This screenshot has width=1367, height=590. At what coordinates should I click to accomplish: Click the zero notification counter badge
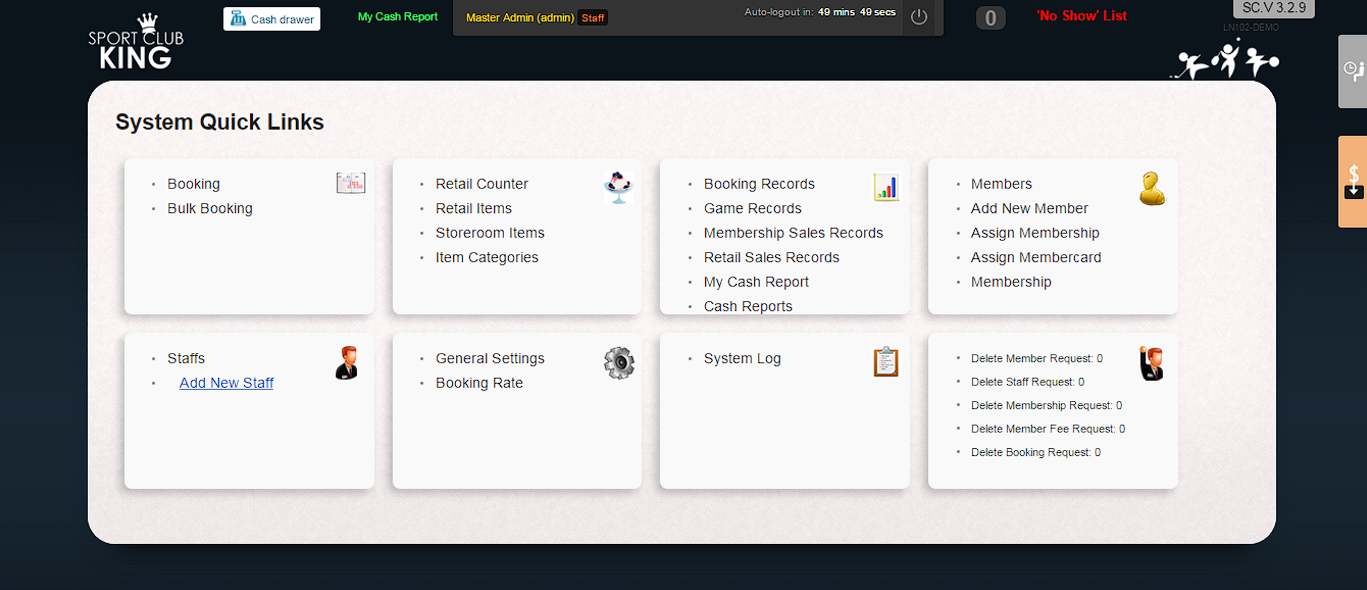tap(990, 18)
